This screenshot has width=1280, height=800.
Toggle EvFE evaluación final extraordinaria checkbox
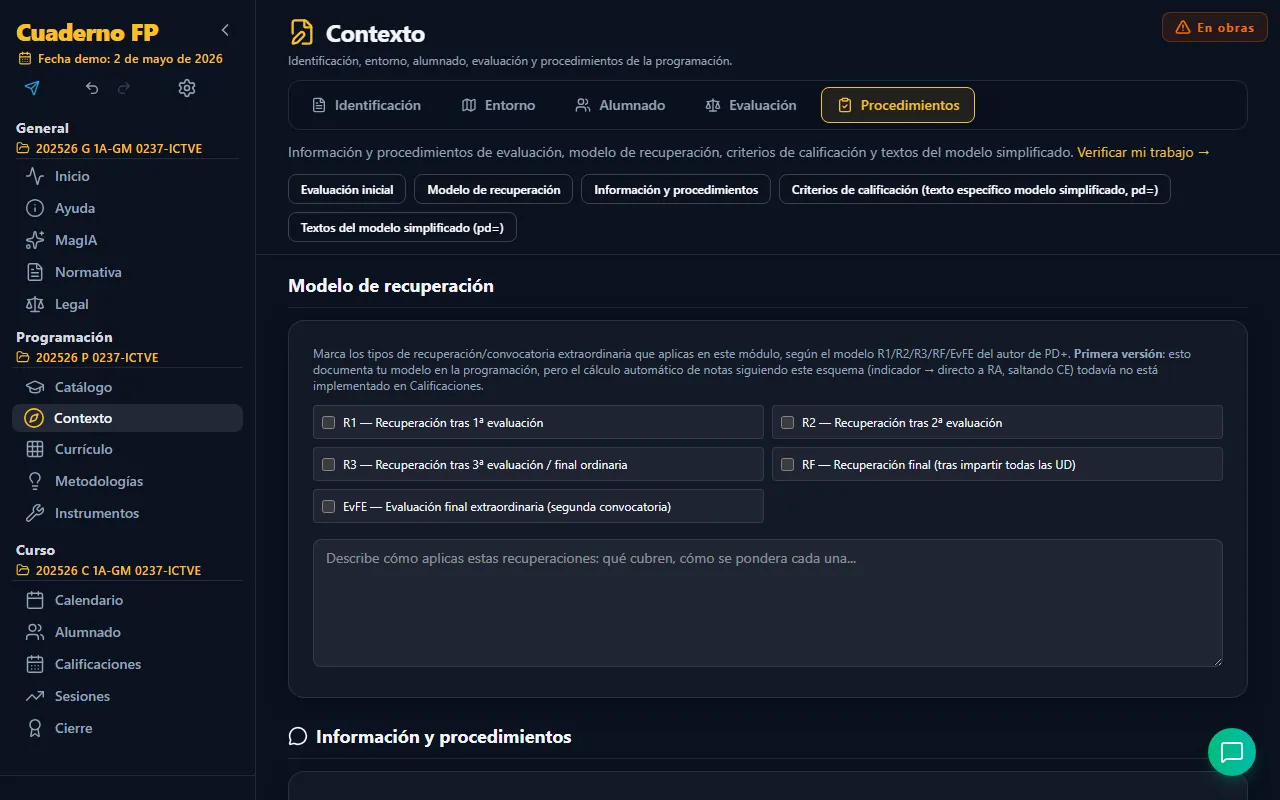click(328, 507)
